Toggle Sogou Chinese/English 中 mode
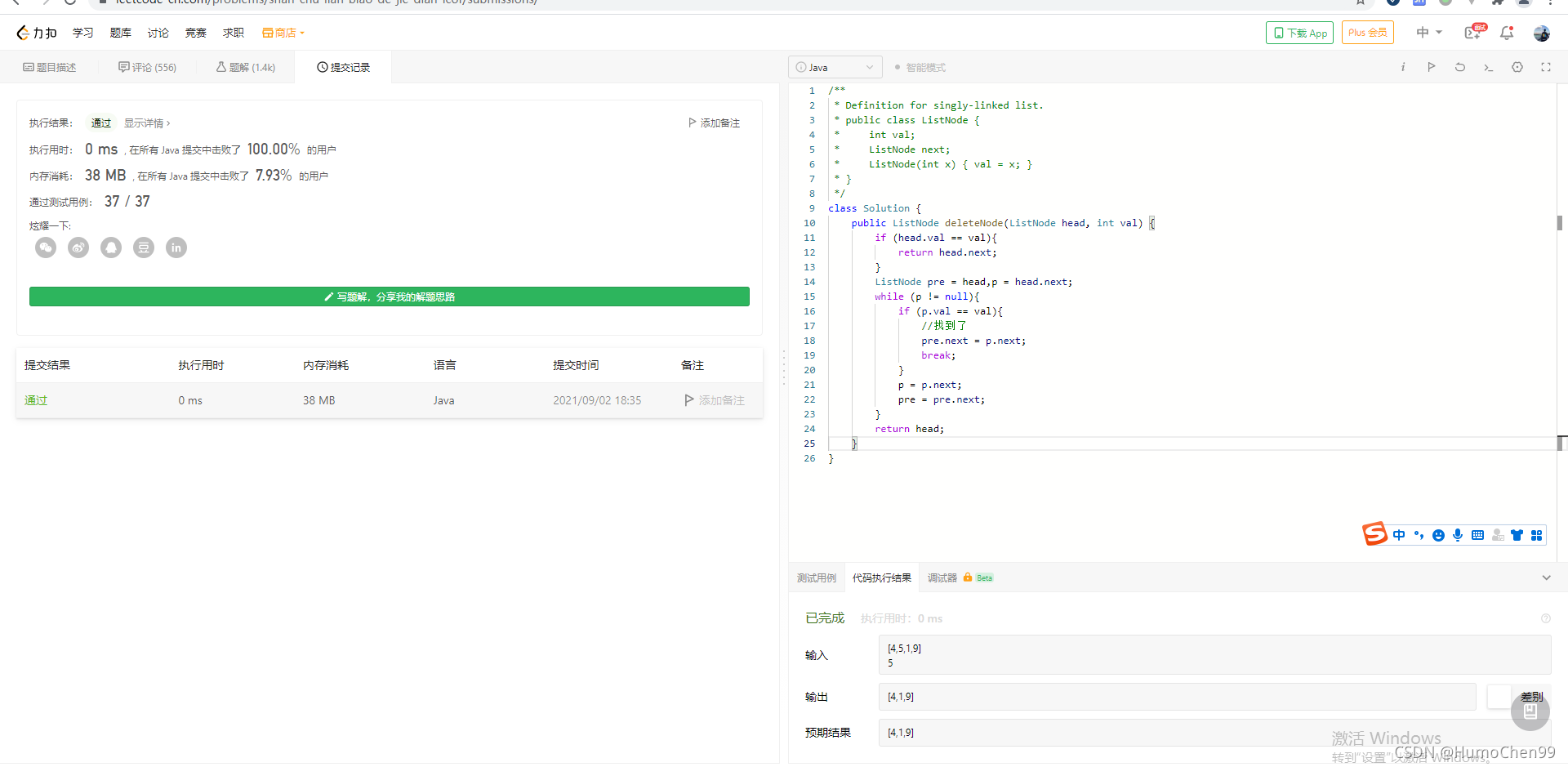Viewport: 1568px width, 767px height. pos(1399,535)
